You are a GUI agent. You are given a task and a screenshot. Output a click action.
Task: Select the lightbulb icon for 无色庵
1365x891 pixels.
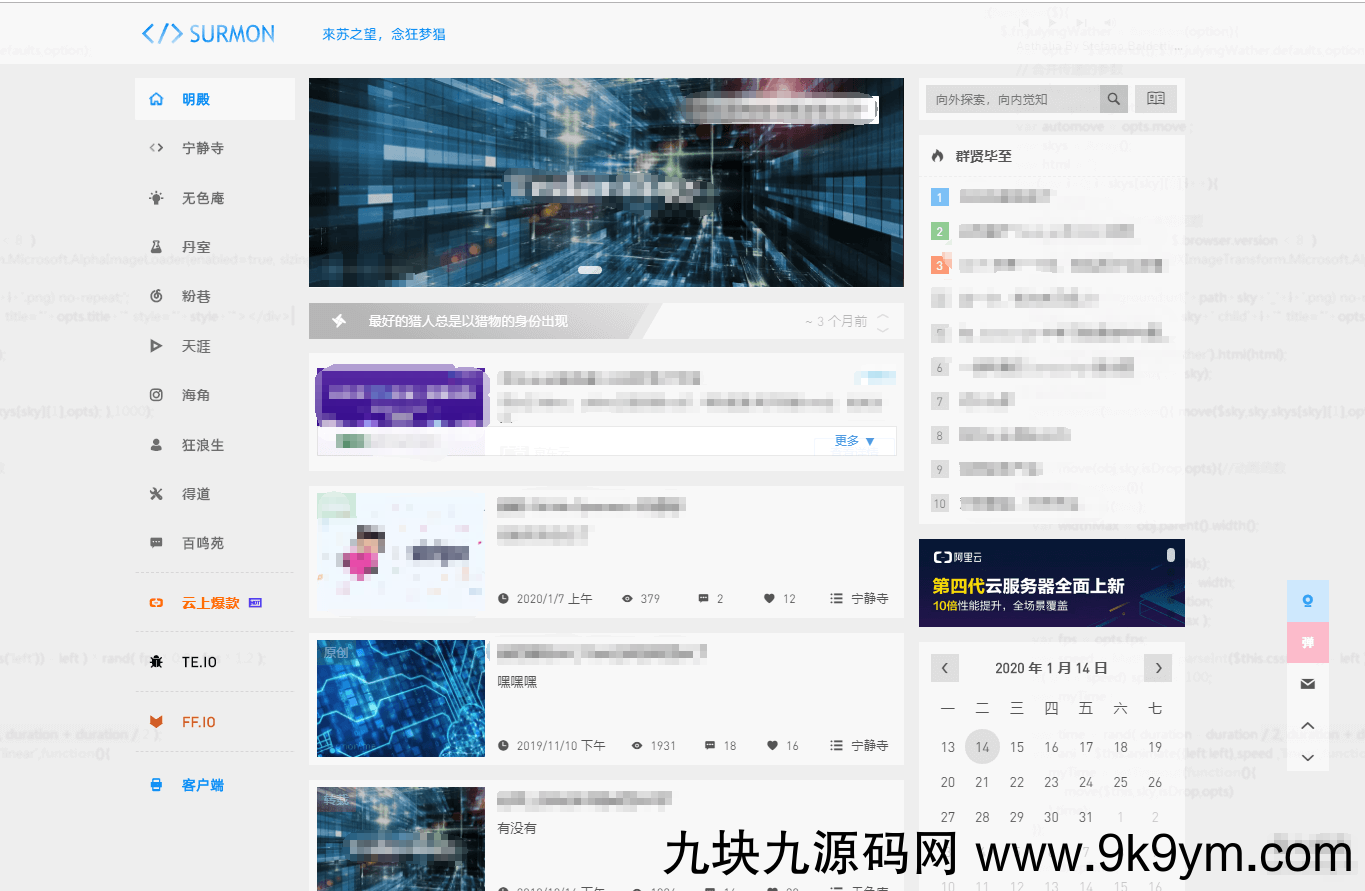(156, 198)
